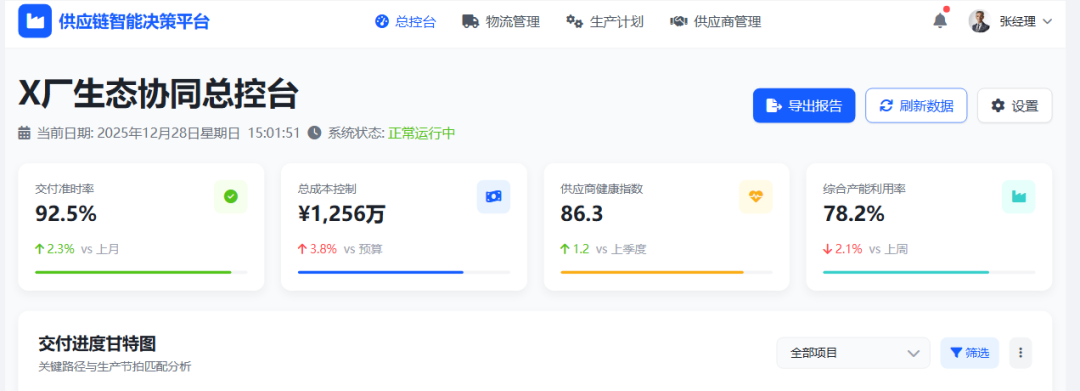Image resolution: width=1080 pixels, height=391 pixels.
Task: Click the money icon on 总成本控制 card
Action: pyautogui.click(x=493, y=197)
